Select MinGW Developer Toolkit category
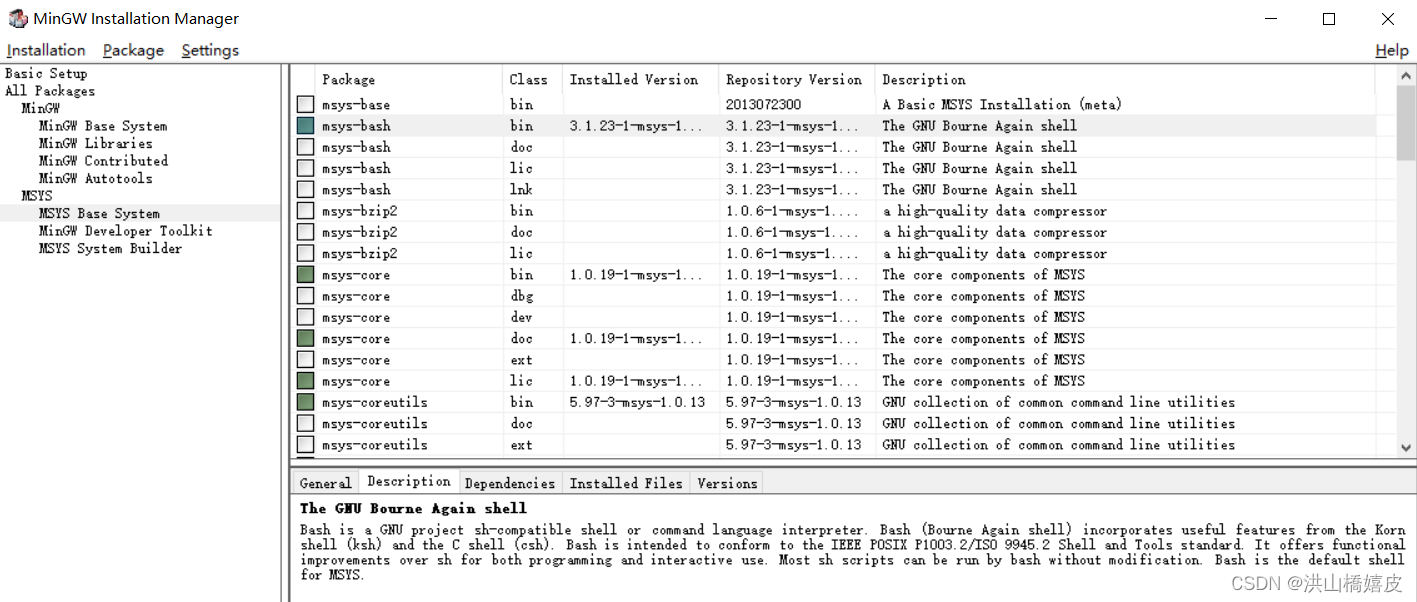This screenshot has height=602, width=1417. point(126,230)
